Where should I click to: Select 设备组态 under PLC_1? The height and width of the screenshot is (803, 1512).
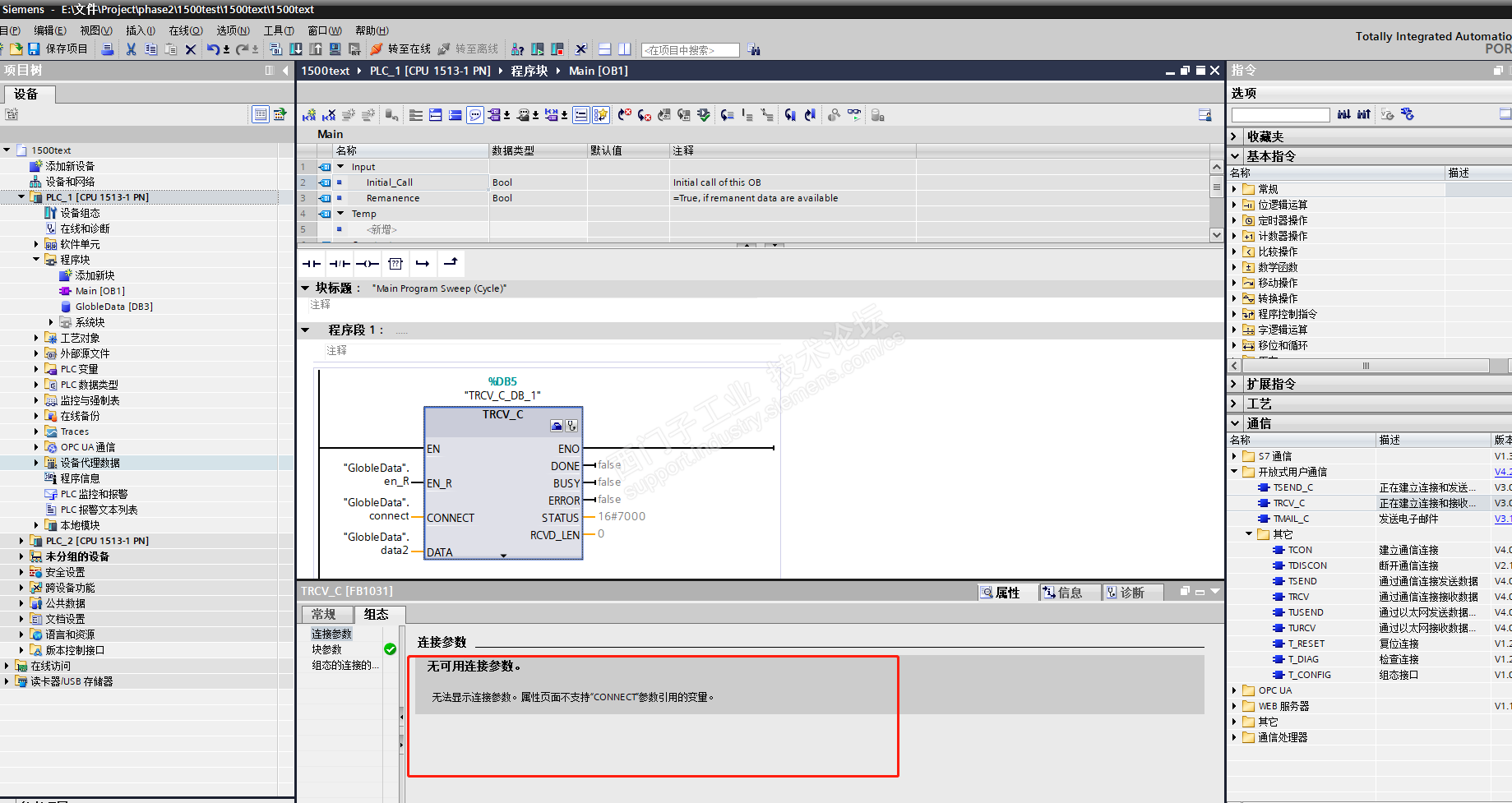coord(80,213)
